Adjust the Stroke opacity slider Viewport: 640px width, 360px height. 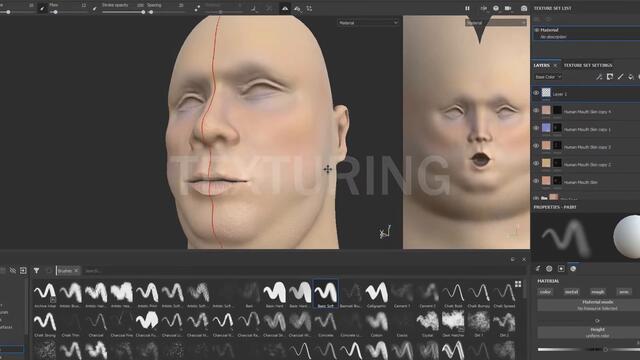click(x=124, y=12)
